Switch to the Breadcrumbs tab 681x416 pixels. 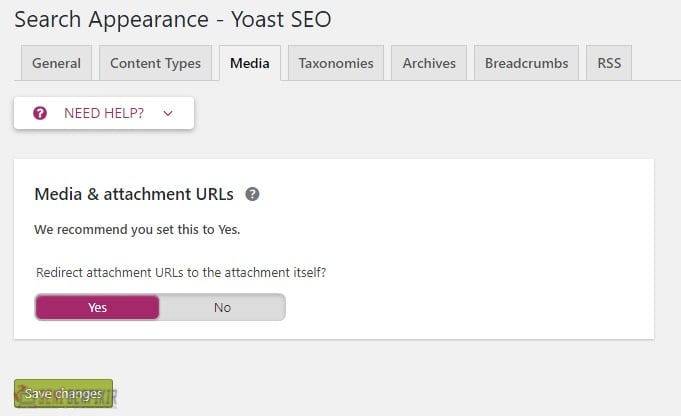[526, 63]
